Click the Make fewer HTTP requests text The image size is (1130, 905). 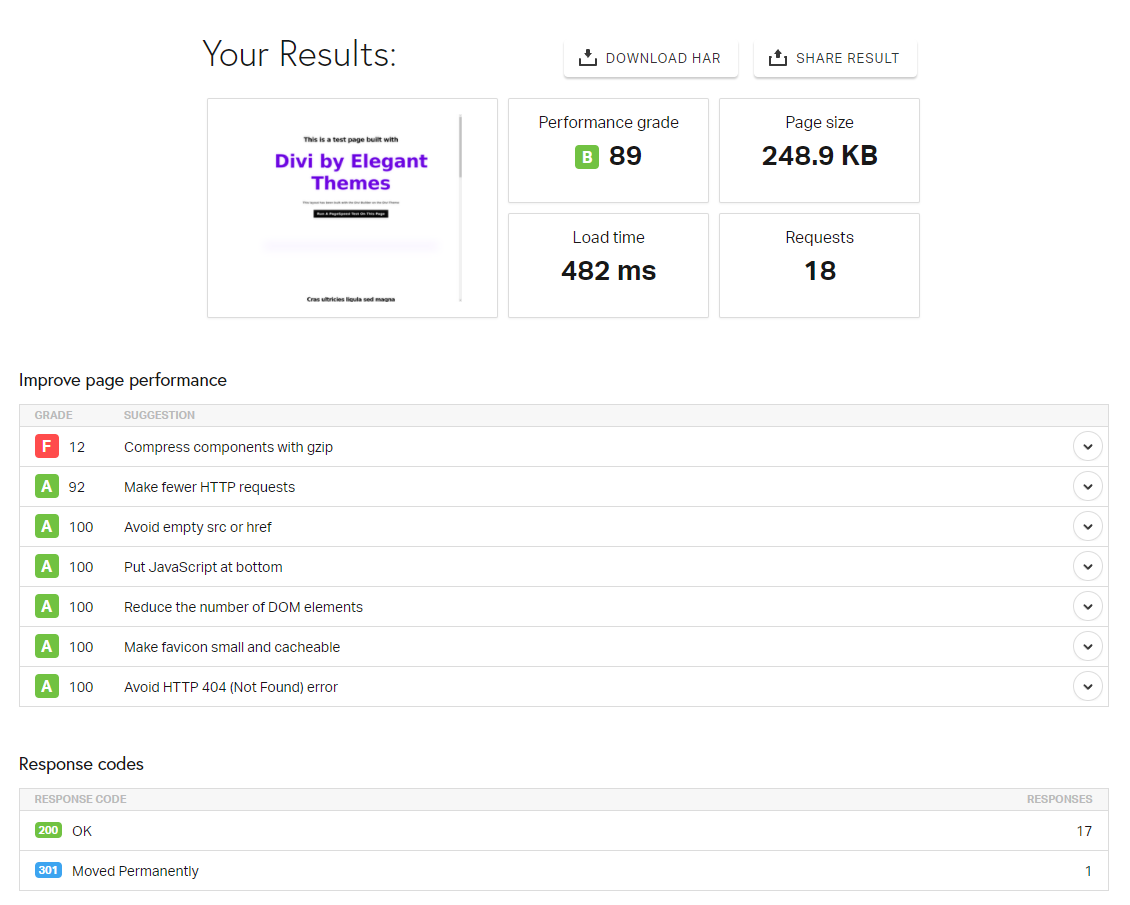tap(209, 487)
